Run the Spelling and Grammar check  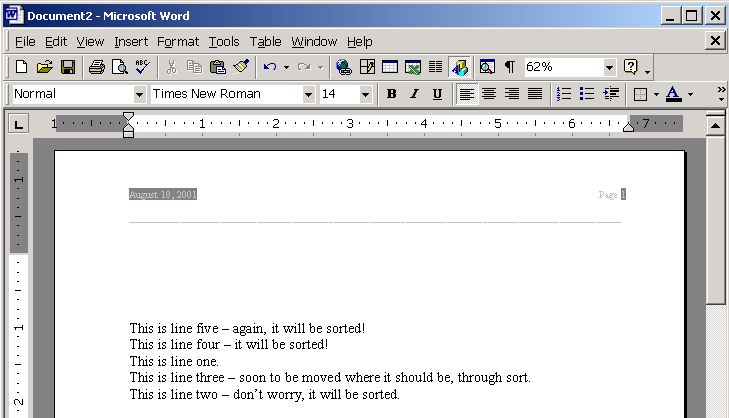tap(142, 67)
